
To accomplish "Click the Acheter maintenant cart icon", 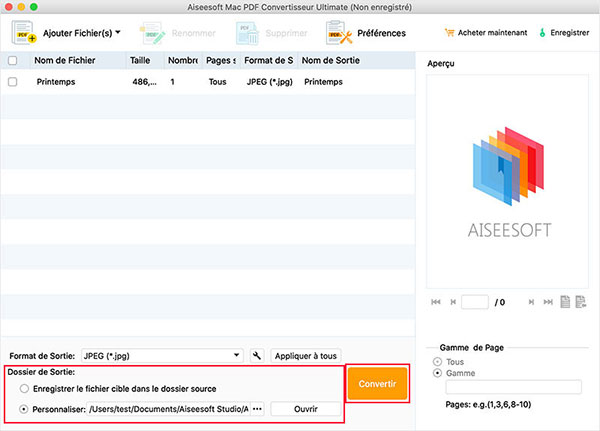I will [x=449, y=33].
